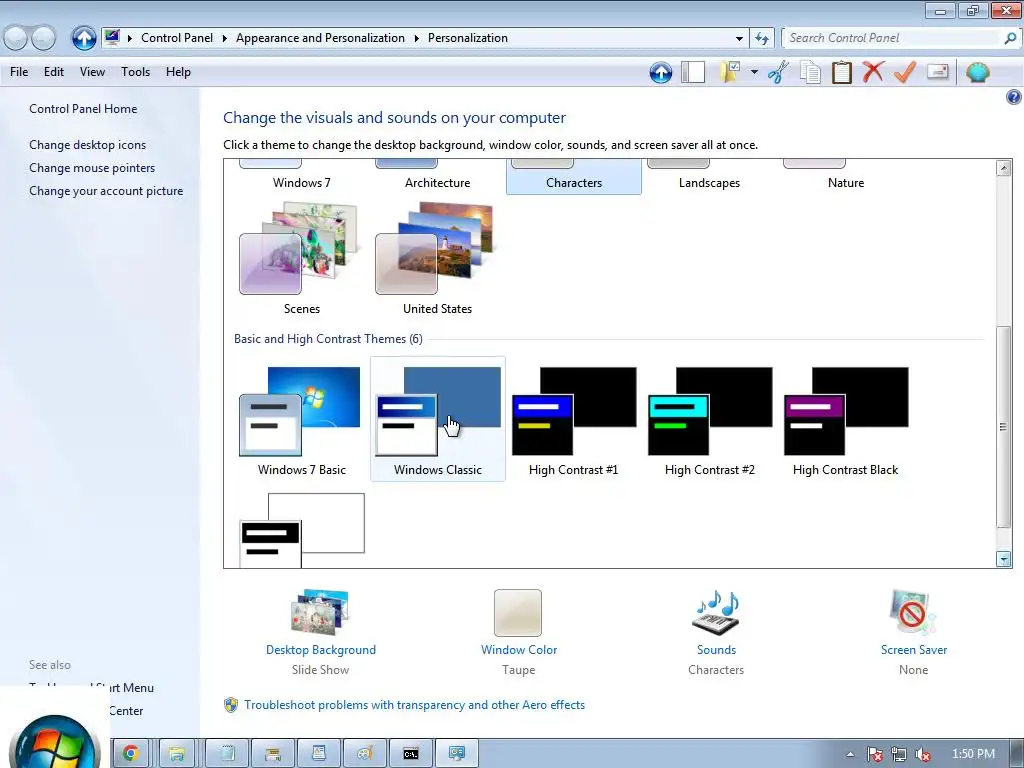Select the Scenes theme
The height and width of the screenshot is (768, 1024).
(302, 259)
